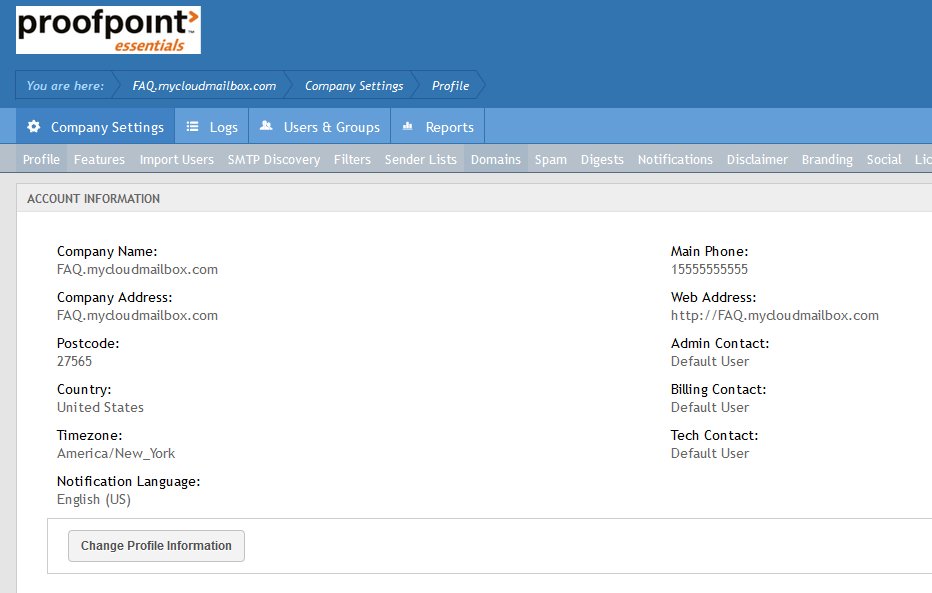This screenshot has height=593, width=932.
Task: Select the SMTP Discovery tab
Action: click(273, 158)
